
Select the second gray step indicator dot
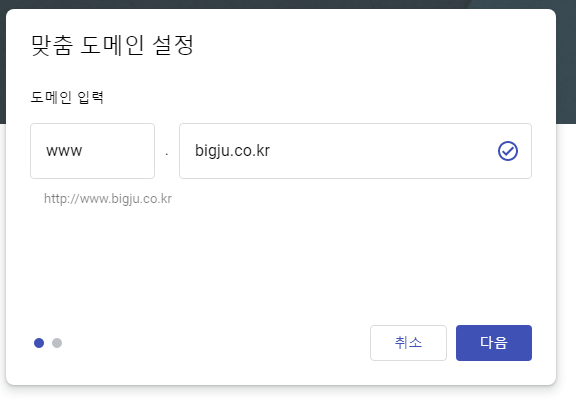[x=57, y=343]
